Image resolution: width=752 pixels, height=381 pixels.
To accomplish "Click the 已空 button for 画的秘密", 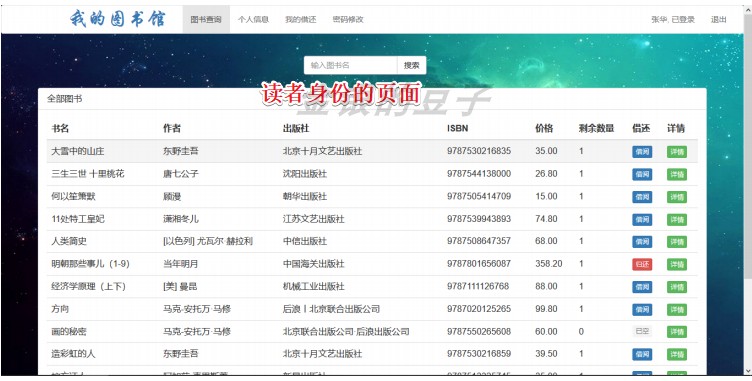I will [642, 331].
